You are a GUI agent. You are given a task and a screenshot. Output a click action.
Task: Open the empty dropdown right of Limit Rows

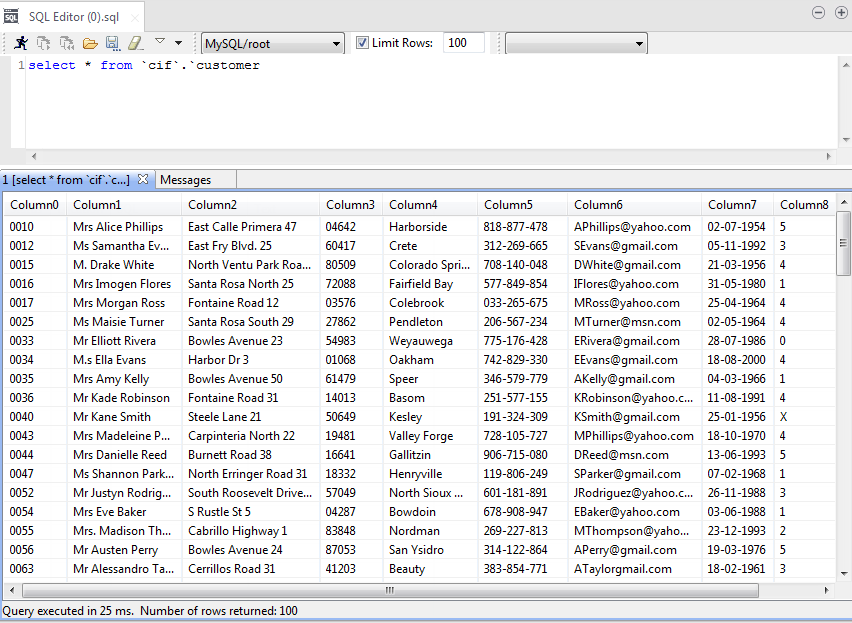coord(576,43)
